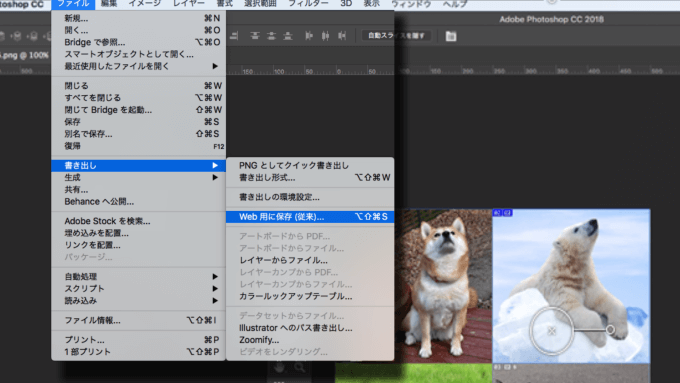Screen dimensions: 680x383
Task: Open the 表示 menu
Action: click(371, 4)
